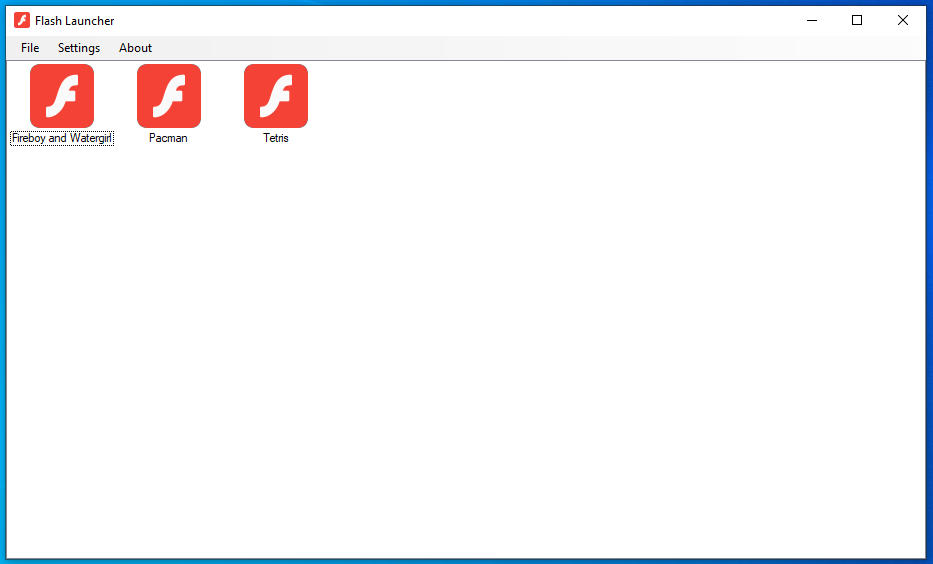Maximize the Flash Launcher window
The width and height of the screenshot is (933, 564).
pos(857,20)
